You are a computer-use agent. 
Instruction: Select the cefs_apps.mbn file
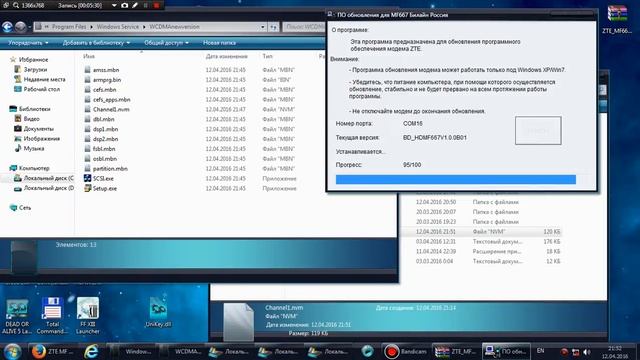coord(111,100)
